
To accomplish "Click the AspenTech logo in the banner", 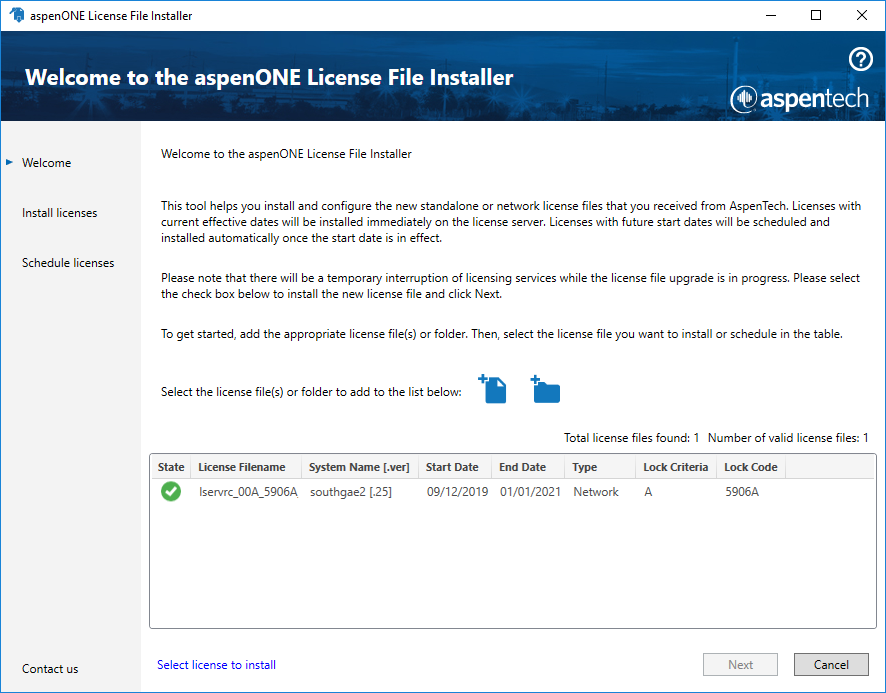I will click(x=799, y=98).
